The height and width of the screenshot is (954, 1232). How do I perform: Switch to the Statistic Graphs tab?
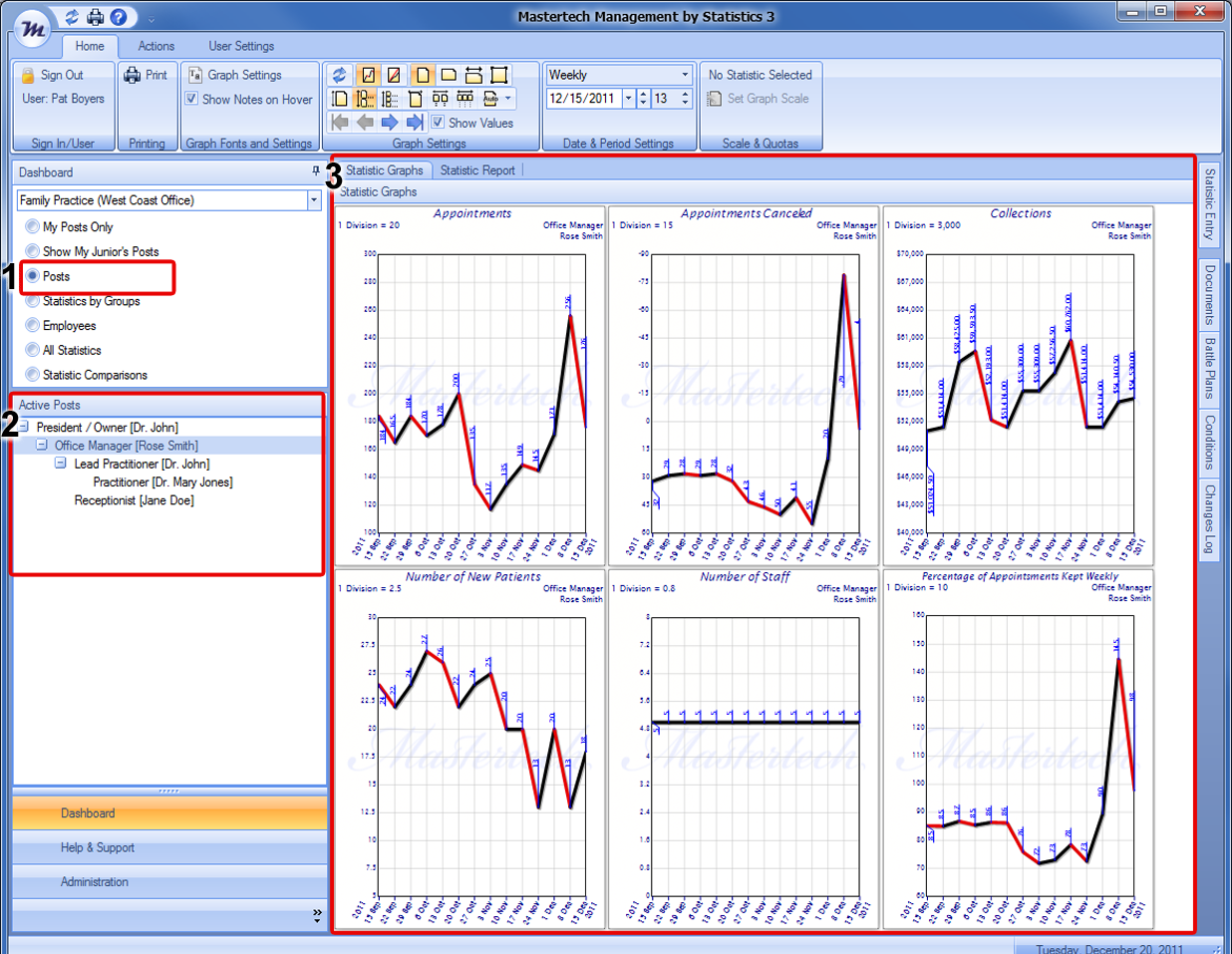(x=385, y=170)
